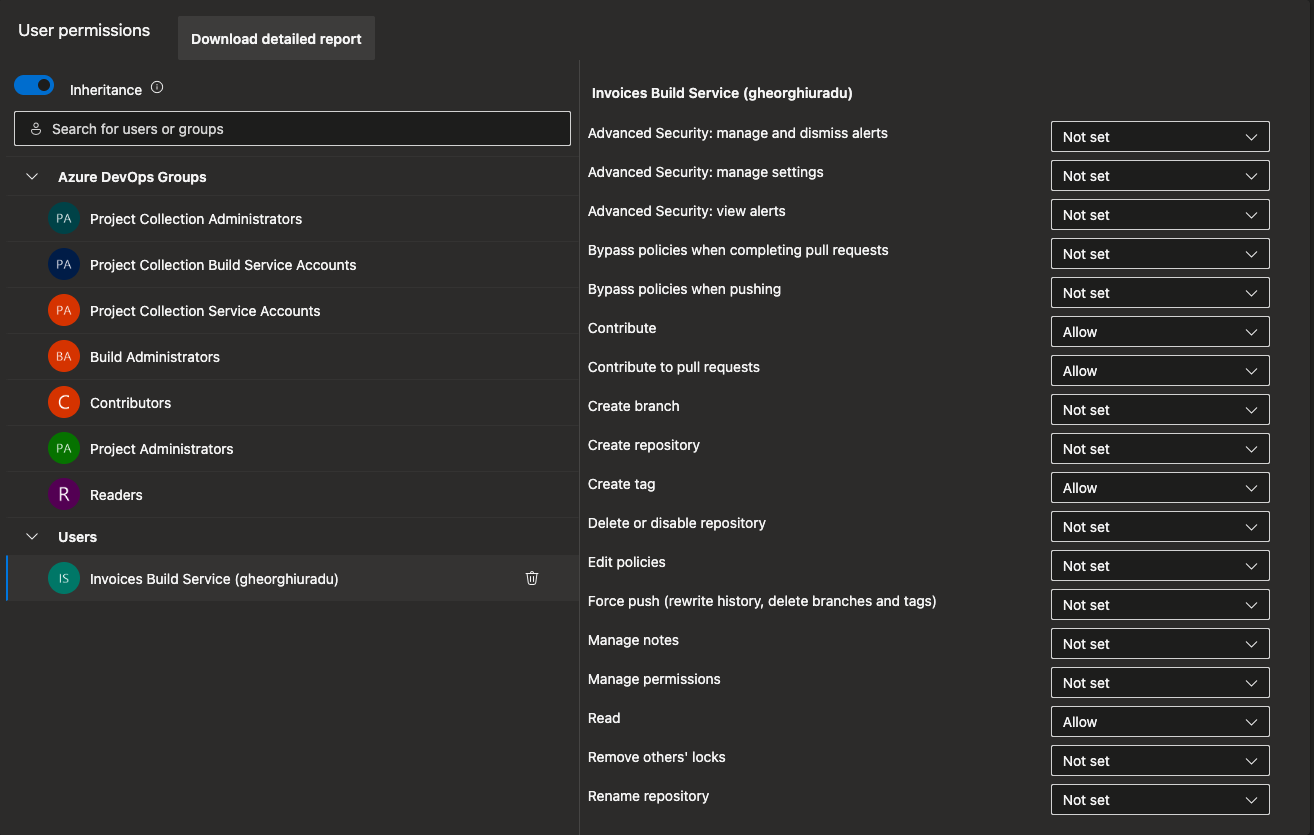Click the info icon next to Inheritance
Viewport: 1314px width, 835px height.
click(156, 88)
